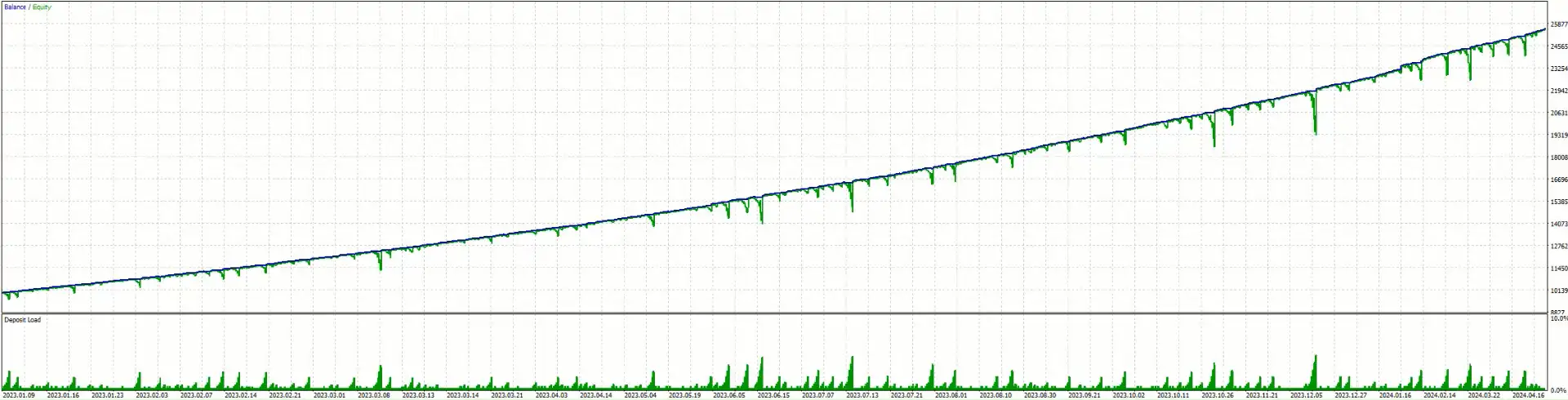Click the 2023.07.13 date label
1568x400 pixels.
pyautogui.click(x=863, y=395)
